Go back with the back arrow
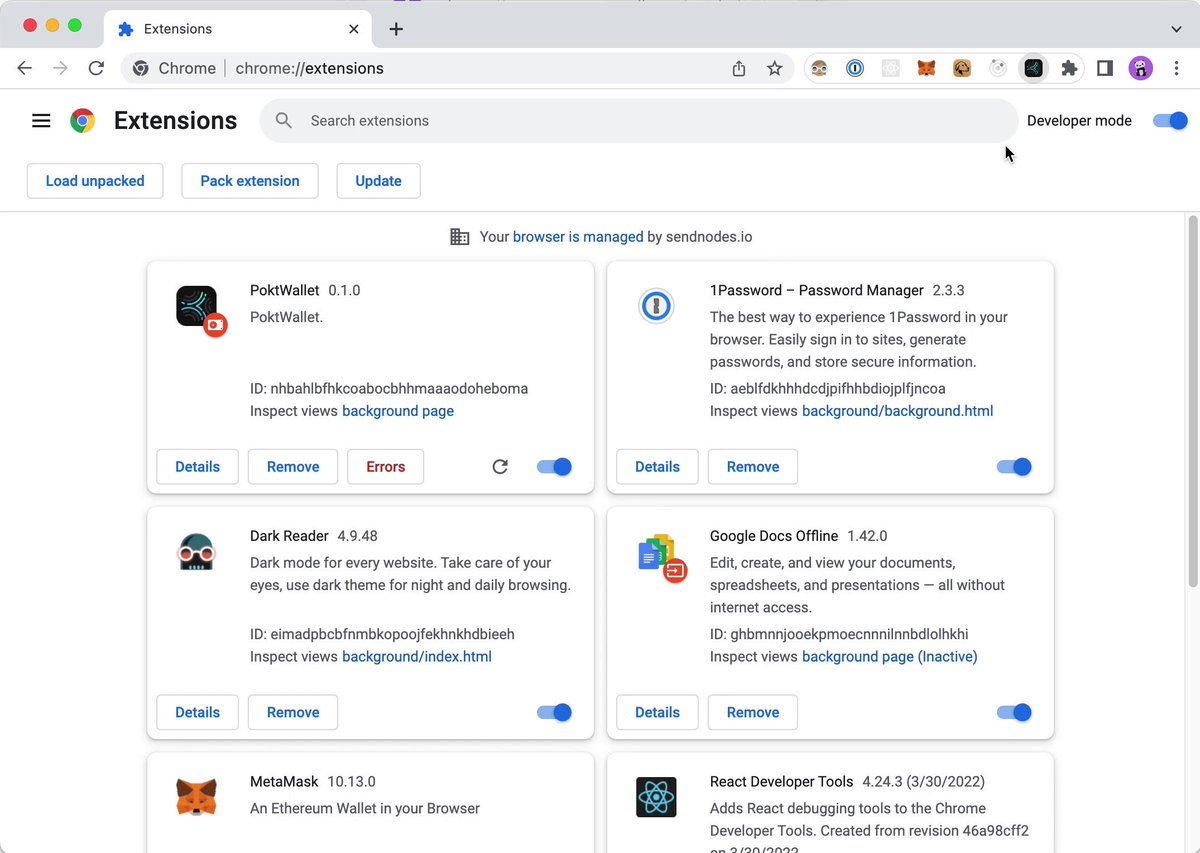Viewport: 1200px width, 853px height. point(25,68)
